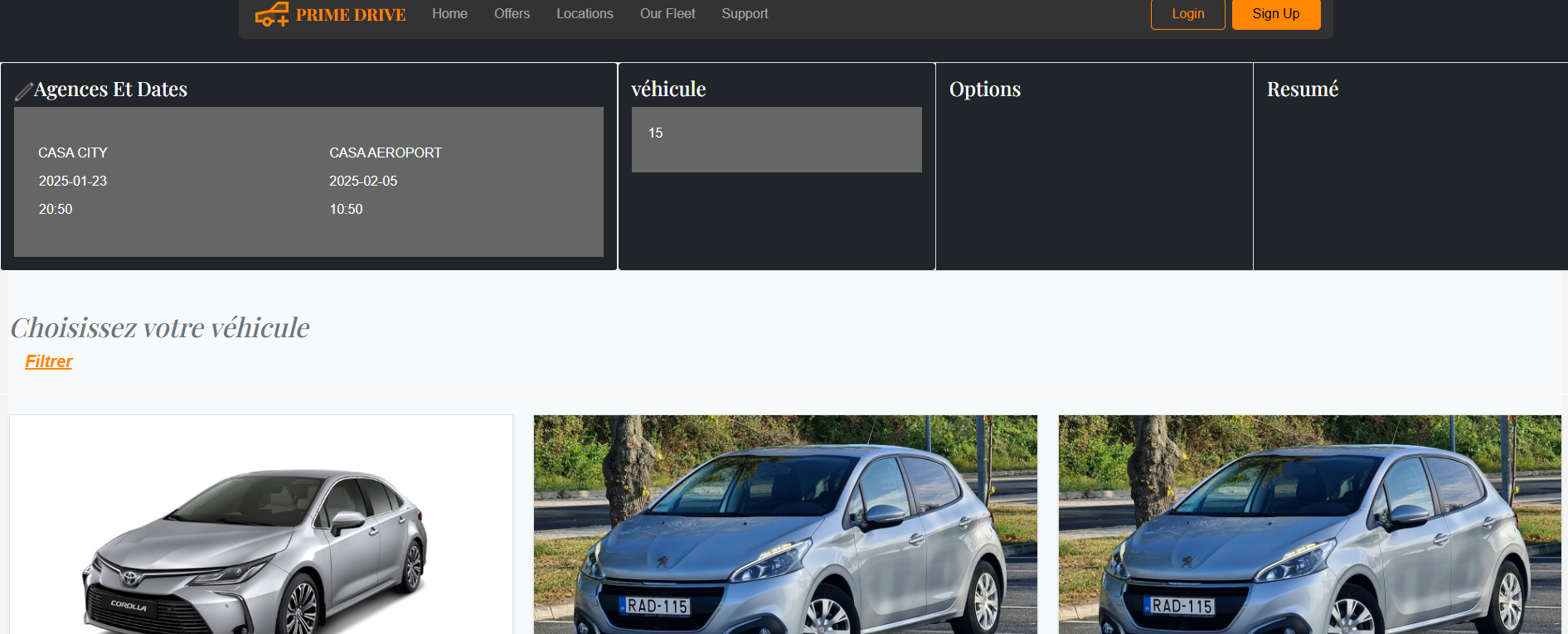Switch to the Options step
The width and height of the screenshot is (1568, 634).
tap(984, 90)
